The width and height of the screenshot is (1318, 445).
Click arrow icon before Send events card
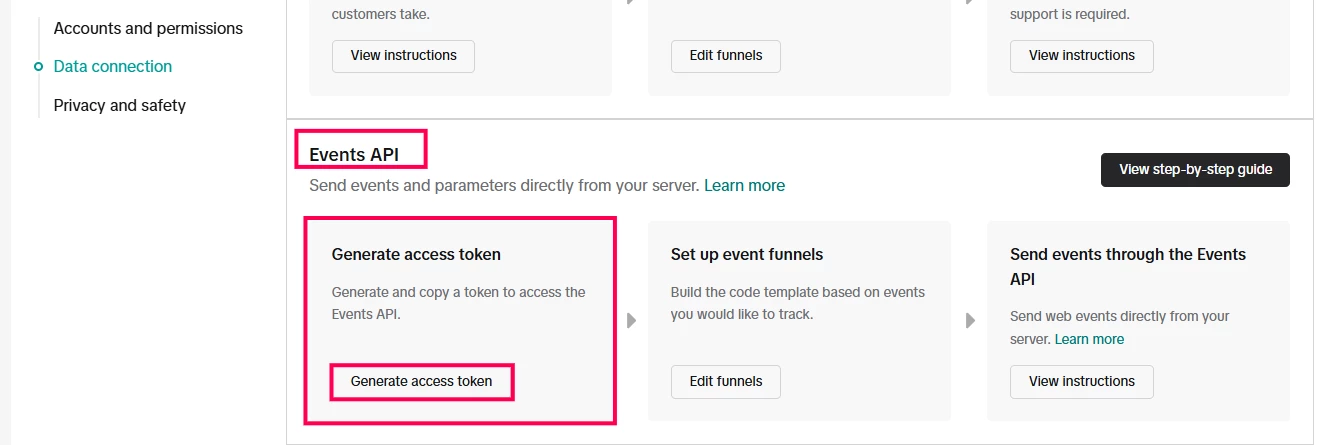click(x=970, y=321)
